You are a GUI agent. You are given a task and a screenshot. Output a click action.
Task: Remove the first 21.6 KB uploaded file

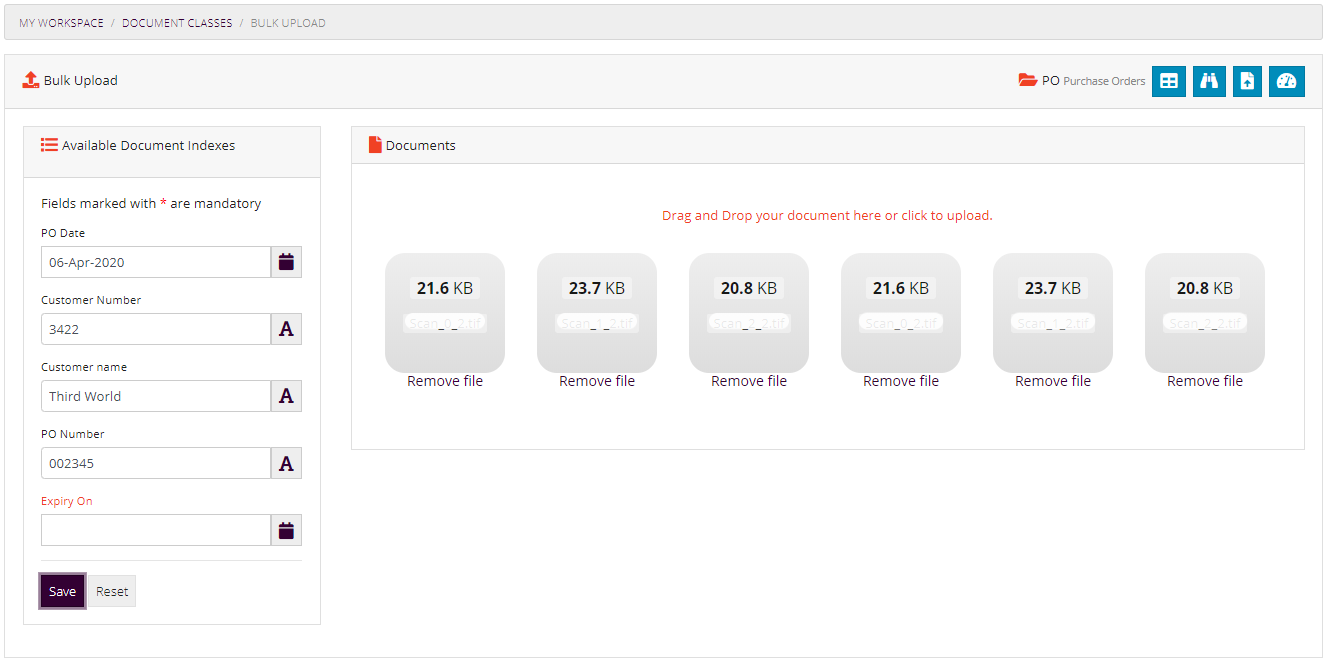pyautogui.click(x=444, y=380)
